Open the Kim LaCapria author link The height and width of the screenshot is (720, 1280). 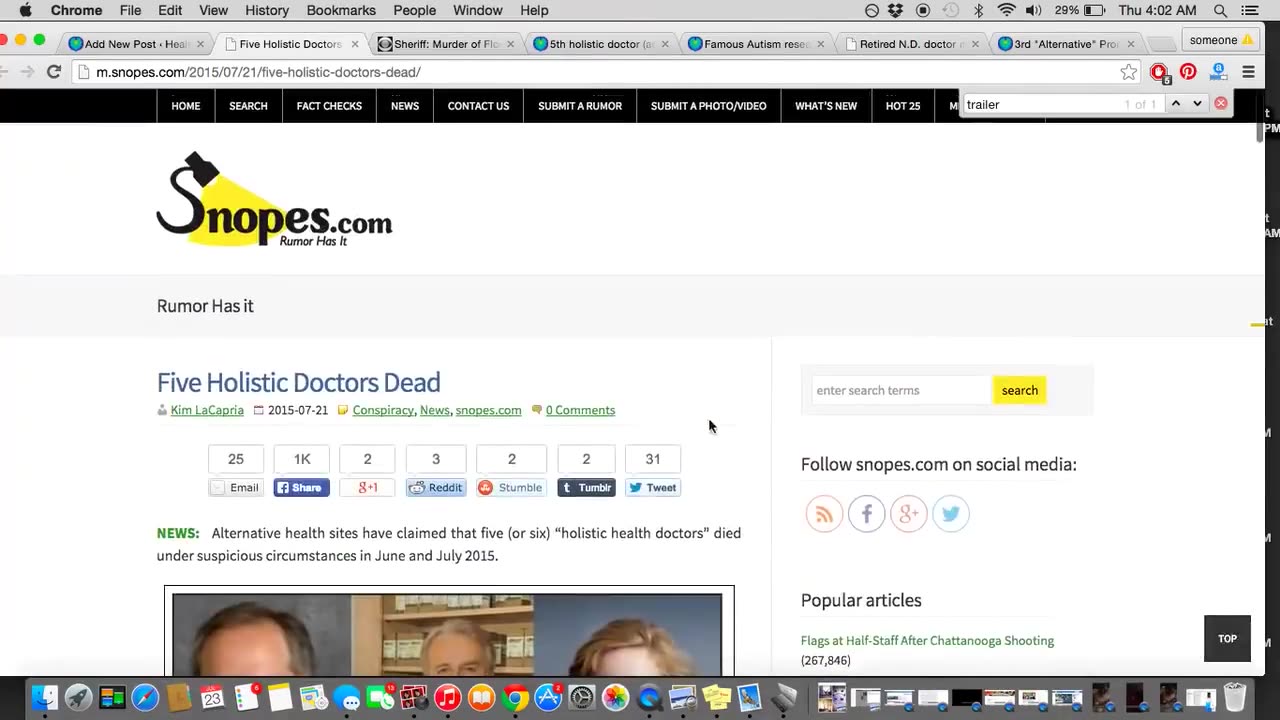pyautogui.click(x=207, y=410)
